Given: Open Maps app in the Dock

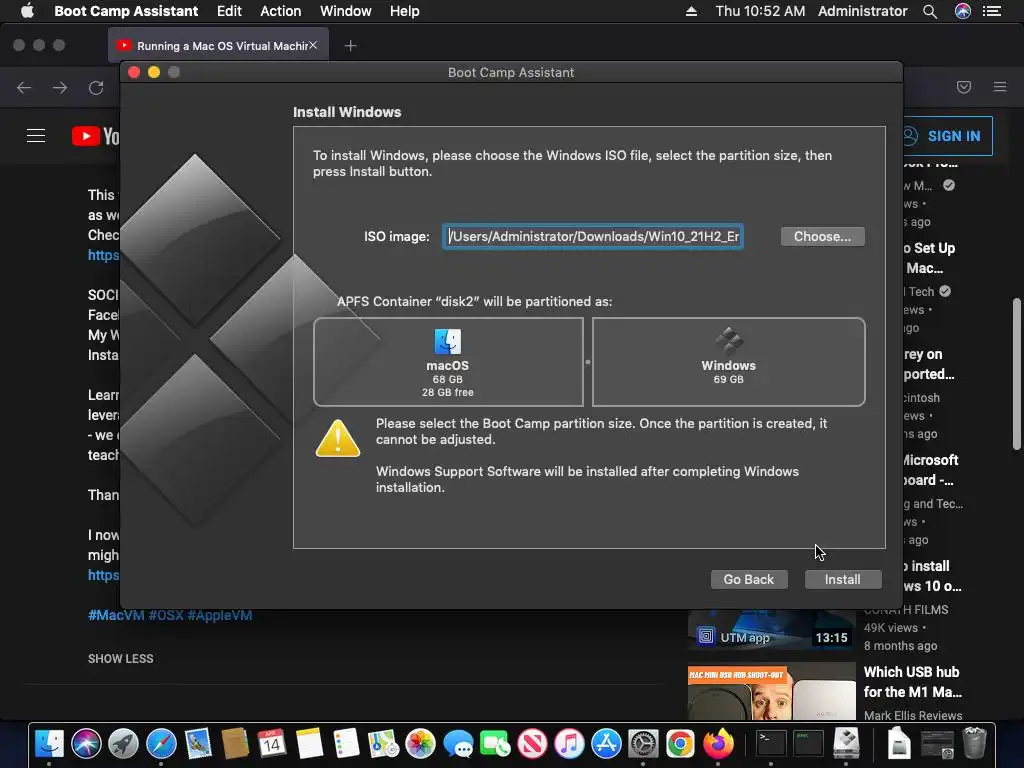Looking at the screenshot, I should point(383,743).
